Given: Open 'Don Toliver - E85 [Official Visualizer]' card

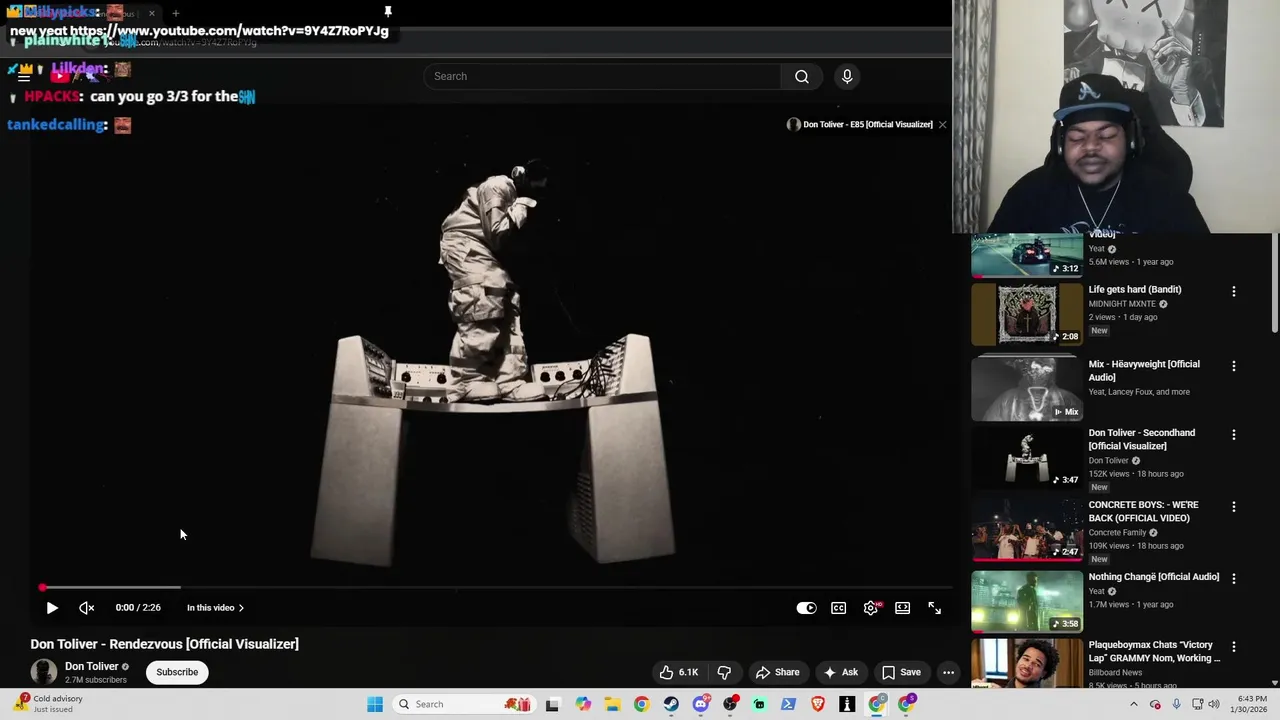Looking at the screenshot, I should point(860,124).
